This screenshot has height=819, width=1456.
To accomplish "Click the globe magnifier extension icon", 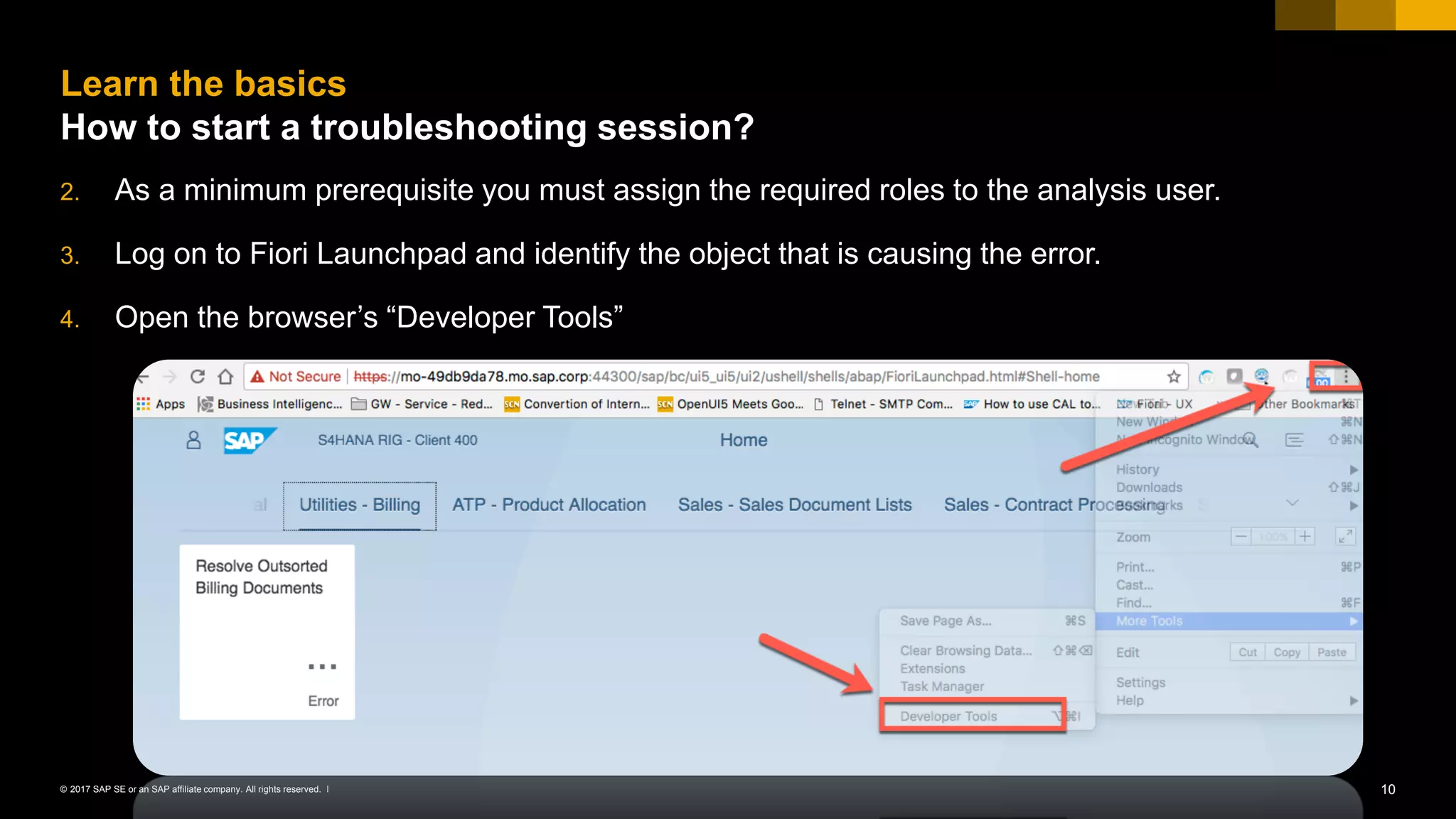I will [x=1261, y=376].
